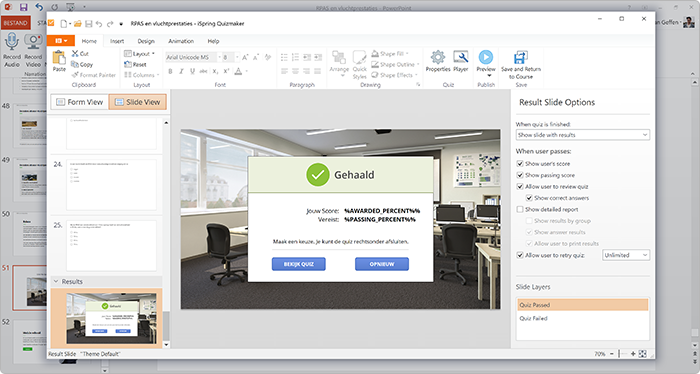Switch to the Insert ribbon tab
This screenshot has width=700, height=374.
pyautogui.click(x=117, y=41)
